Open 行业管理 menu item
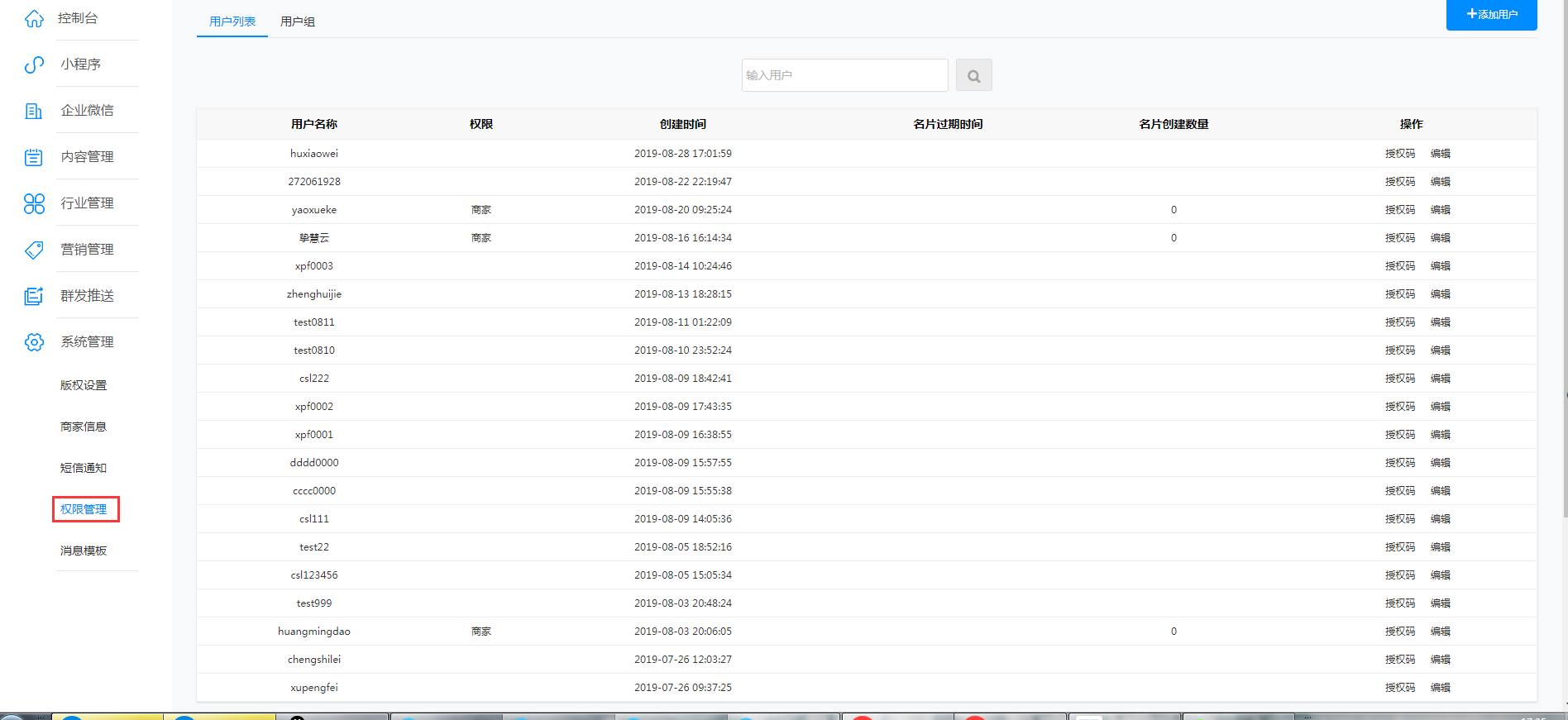This screenshot has height=720, width=1568. pyautogui.click(x=87, y=203)
